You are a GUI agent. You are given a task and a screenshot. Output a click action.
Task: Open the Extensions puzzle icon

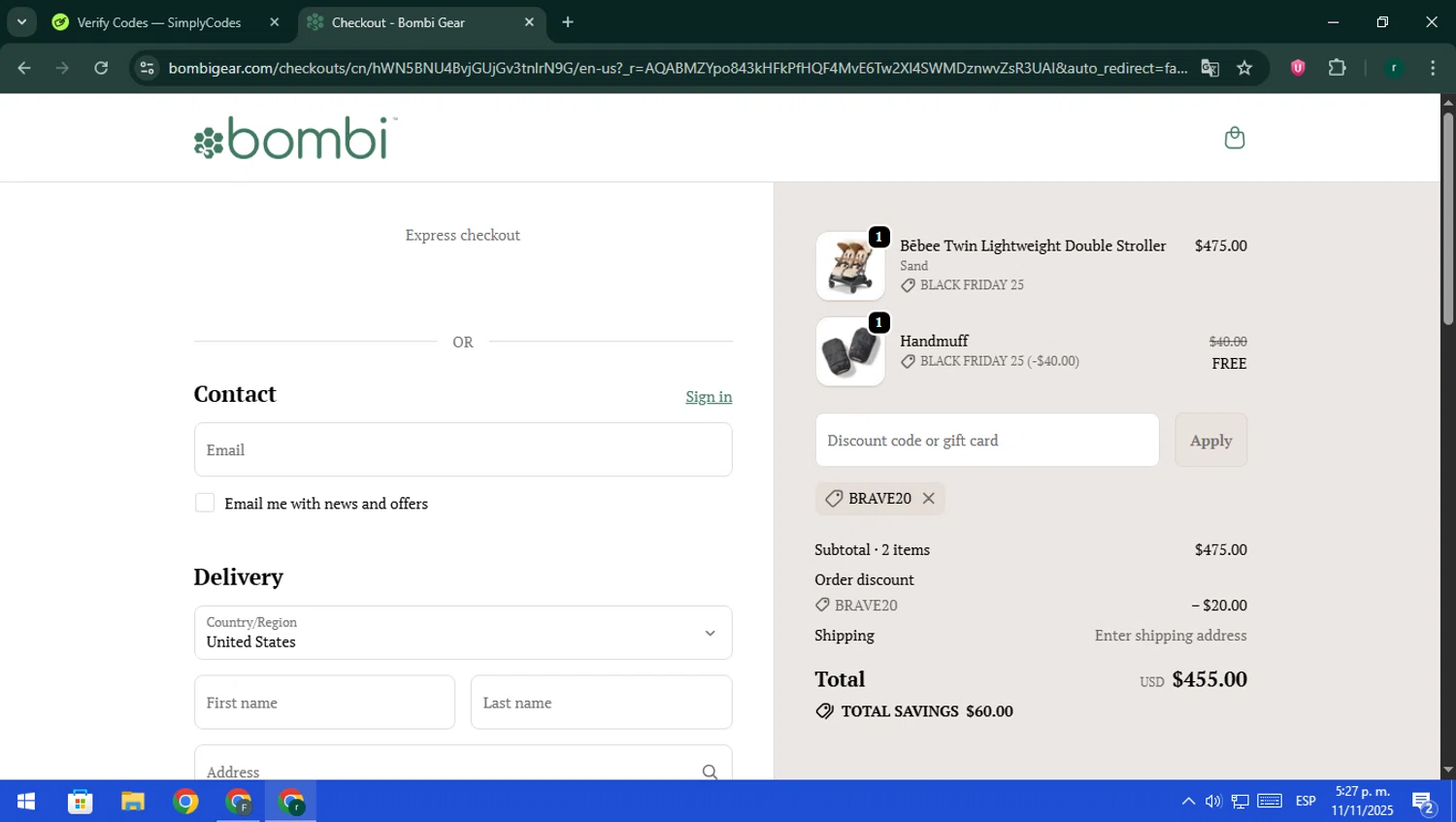click(x=1337, y=68)
